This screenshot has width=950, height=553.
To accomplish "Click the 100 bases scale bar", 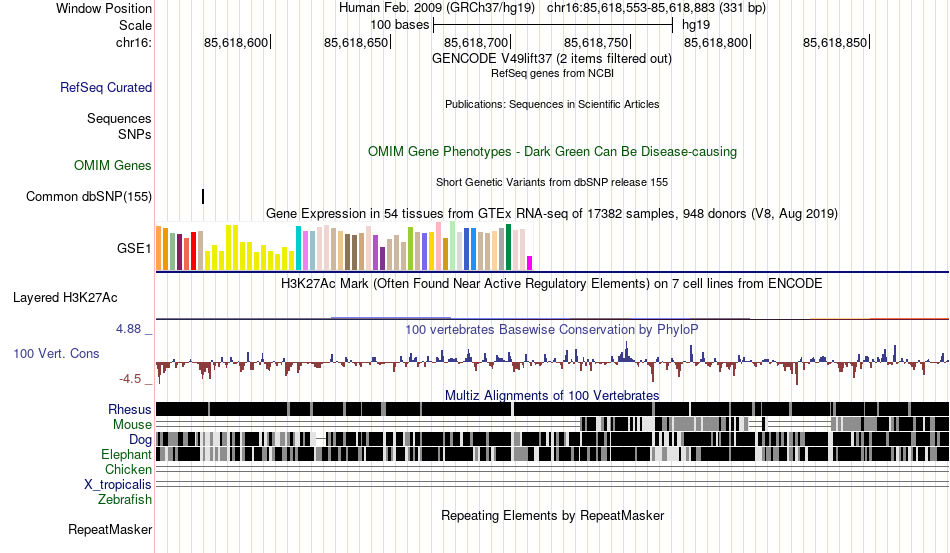I will [553, 25].
